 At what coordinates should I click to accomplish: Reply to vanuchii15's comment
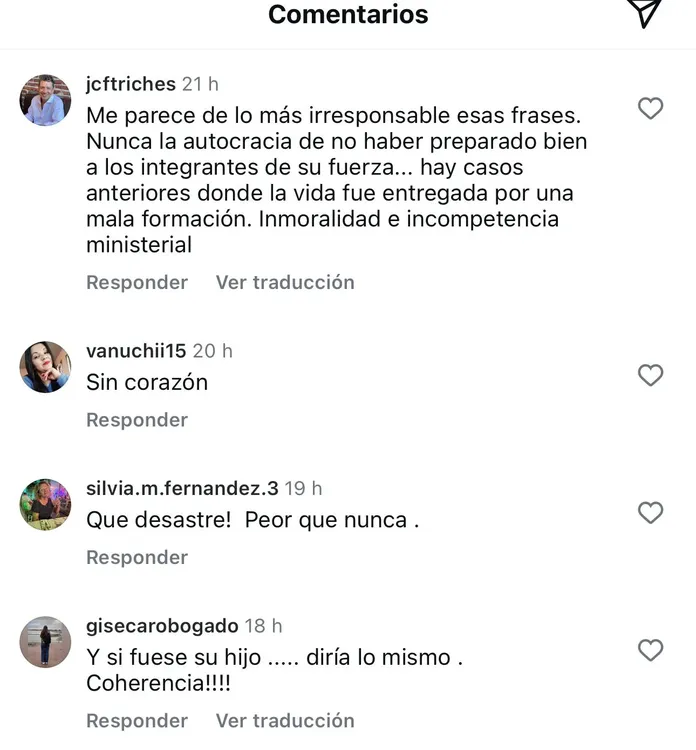pos(137,420)
